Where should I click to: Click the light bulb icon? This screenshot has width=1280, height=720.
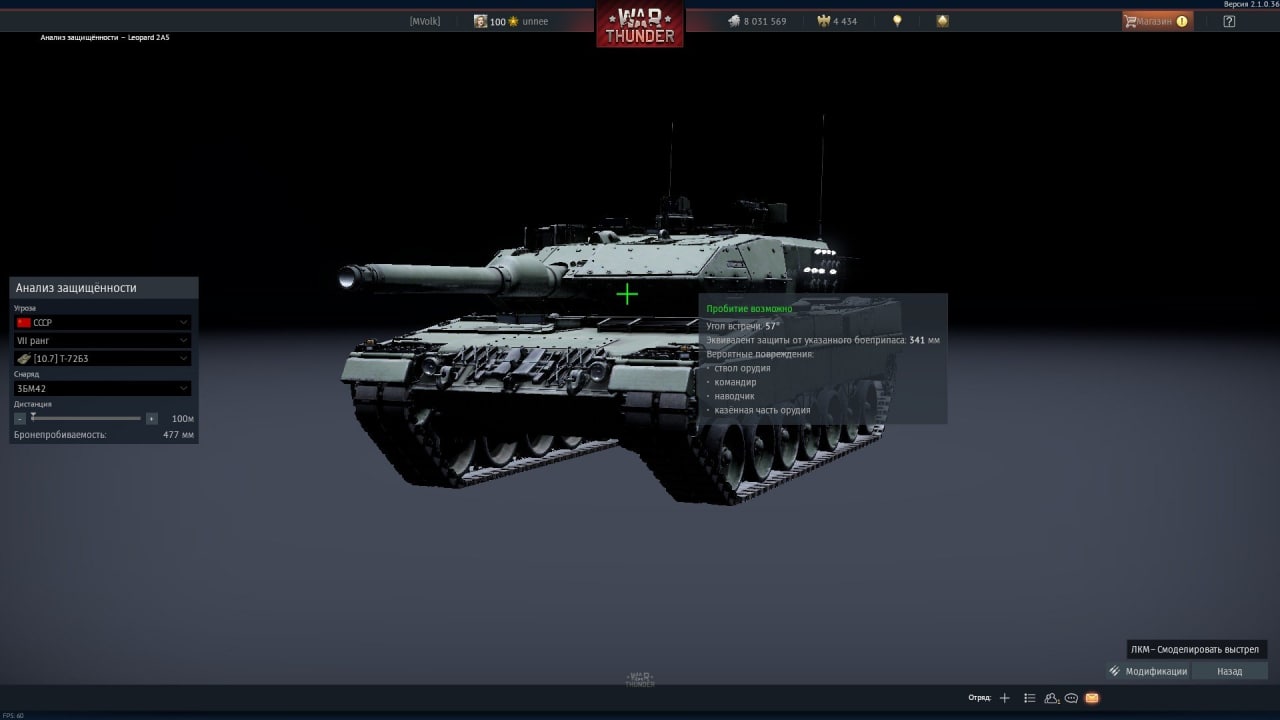pos(897,21)
